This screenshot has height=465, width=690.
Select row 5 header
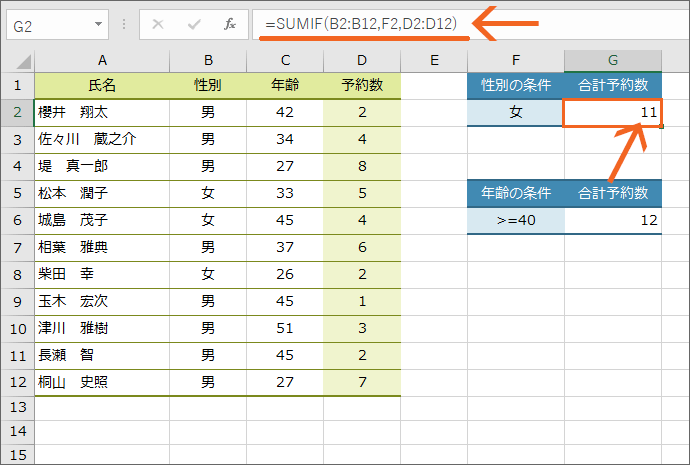click(18, 194)
